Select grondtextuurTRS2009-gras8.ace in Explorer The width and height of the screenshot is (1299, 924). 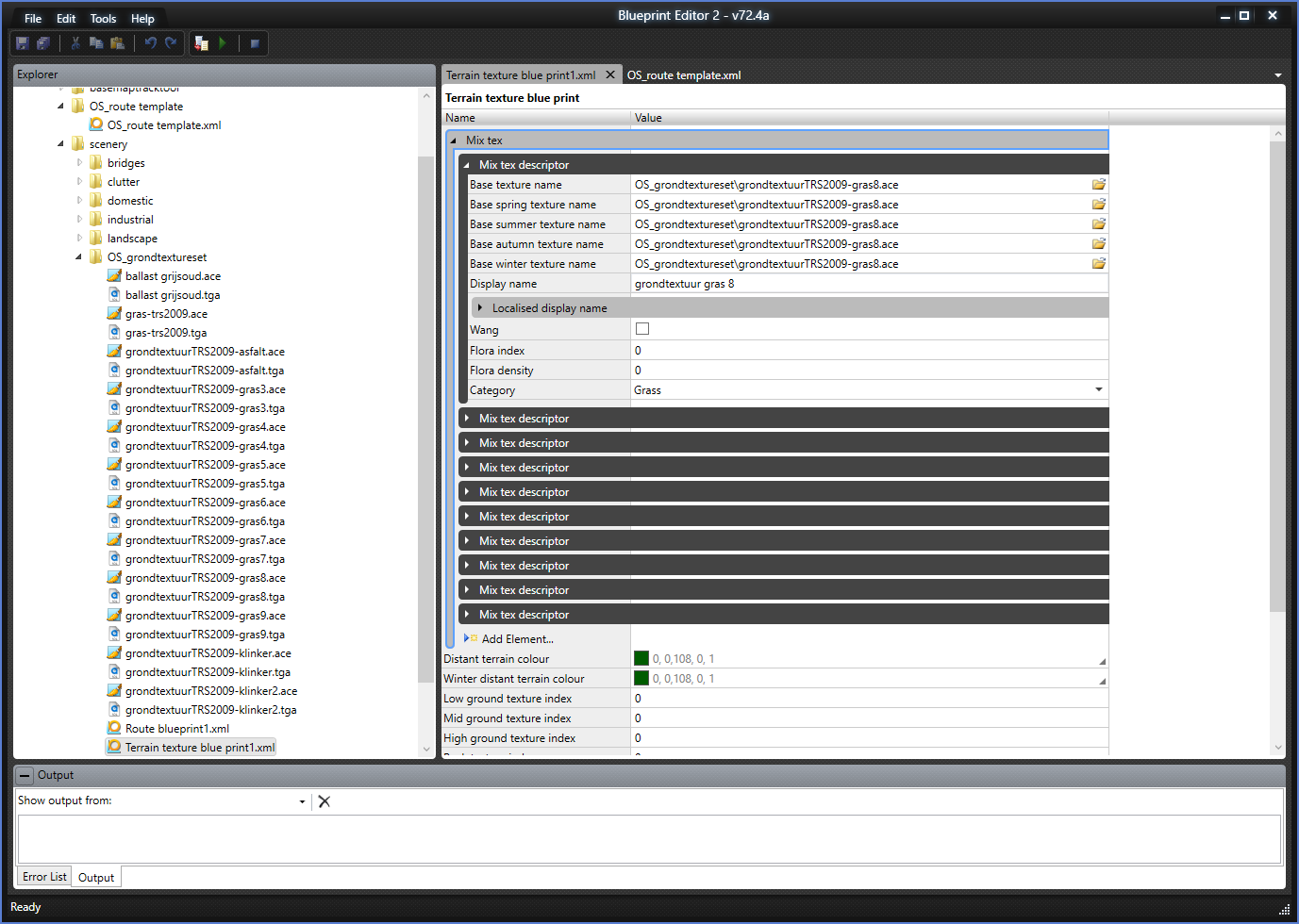pyautogui.click(x=205, y=578)
